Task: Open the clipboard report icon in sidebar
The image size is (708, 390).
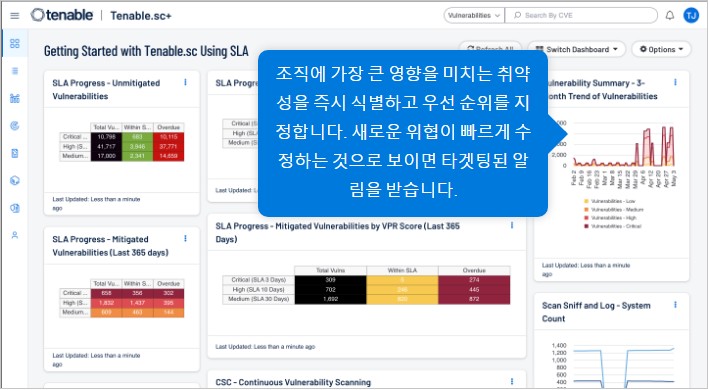Action: [x=14, y=153]
